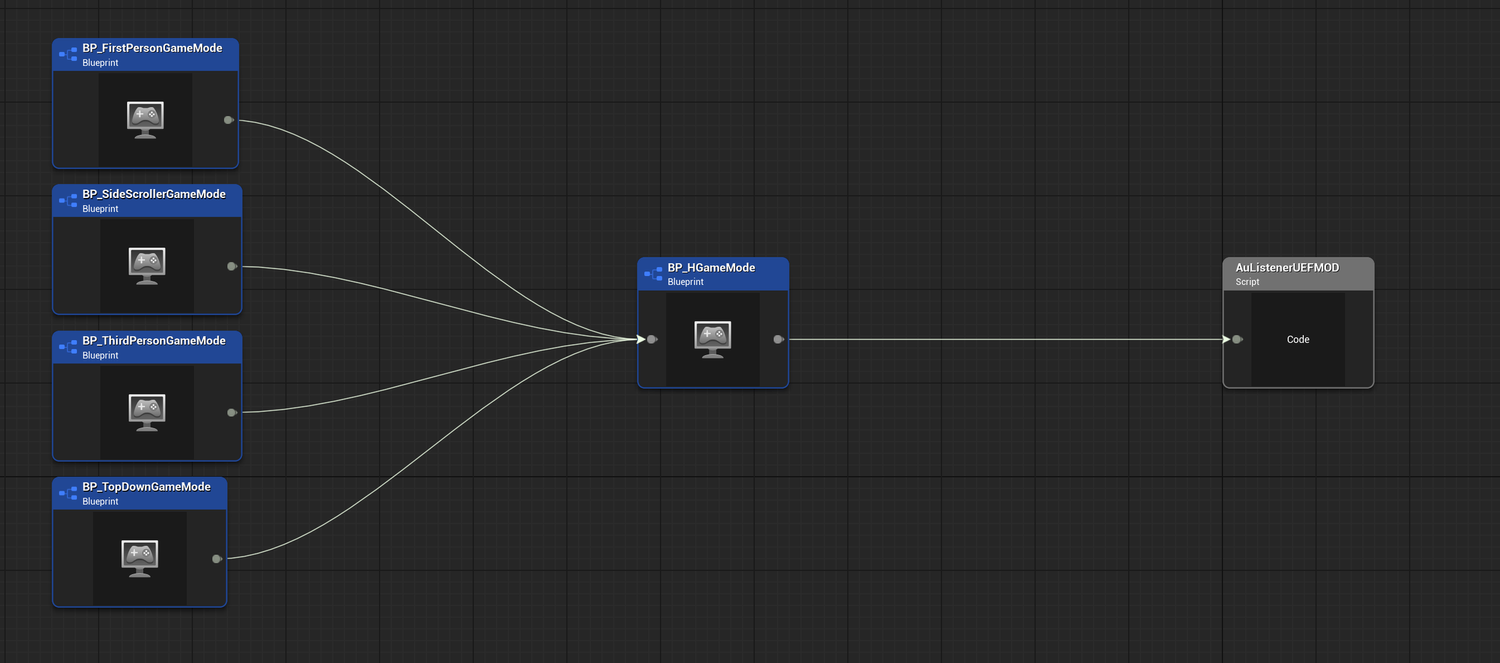Click the game mode thumbnail on BP_FirstPersonGameMode
Screen dimensions: 1500x663
pyautogui.click(x=145, y=118)
